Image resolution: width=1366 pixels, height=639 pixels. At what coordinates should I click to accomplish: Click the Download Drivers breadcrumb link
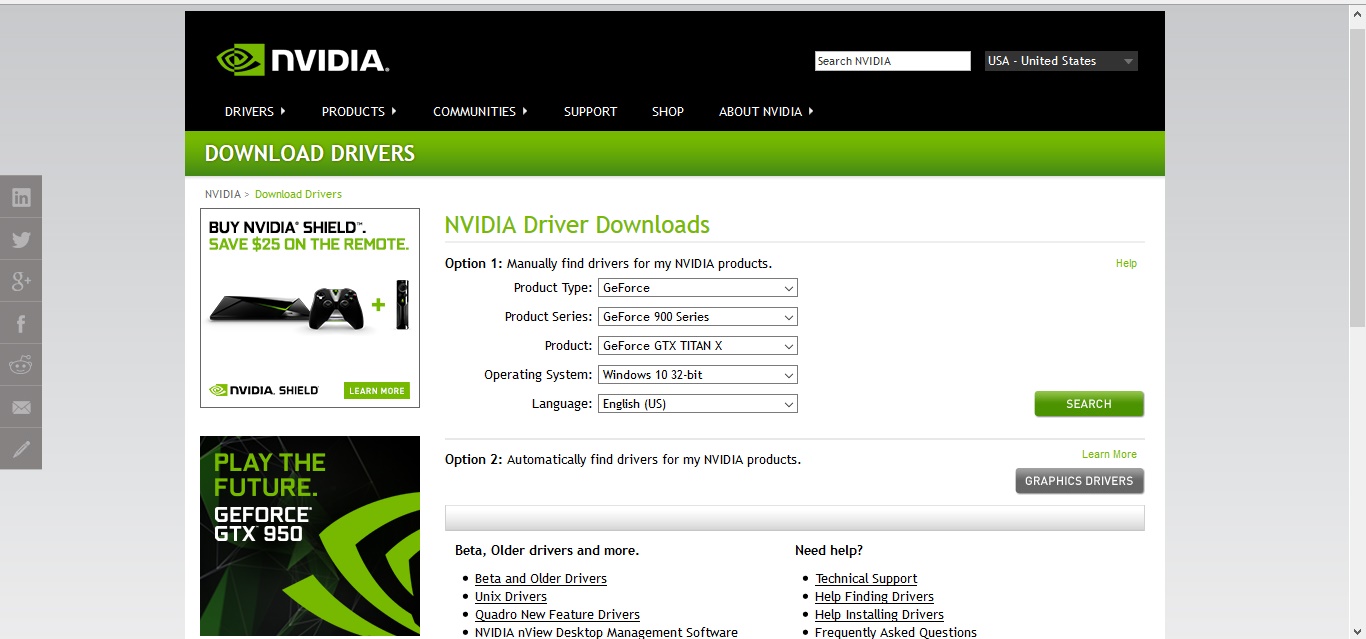(298, 194)
